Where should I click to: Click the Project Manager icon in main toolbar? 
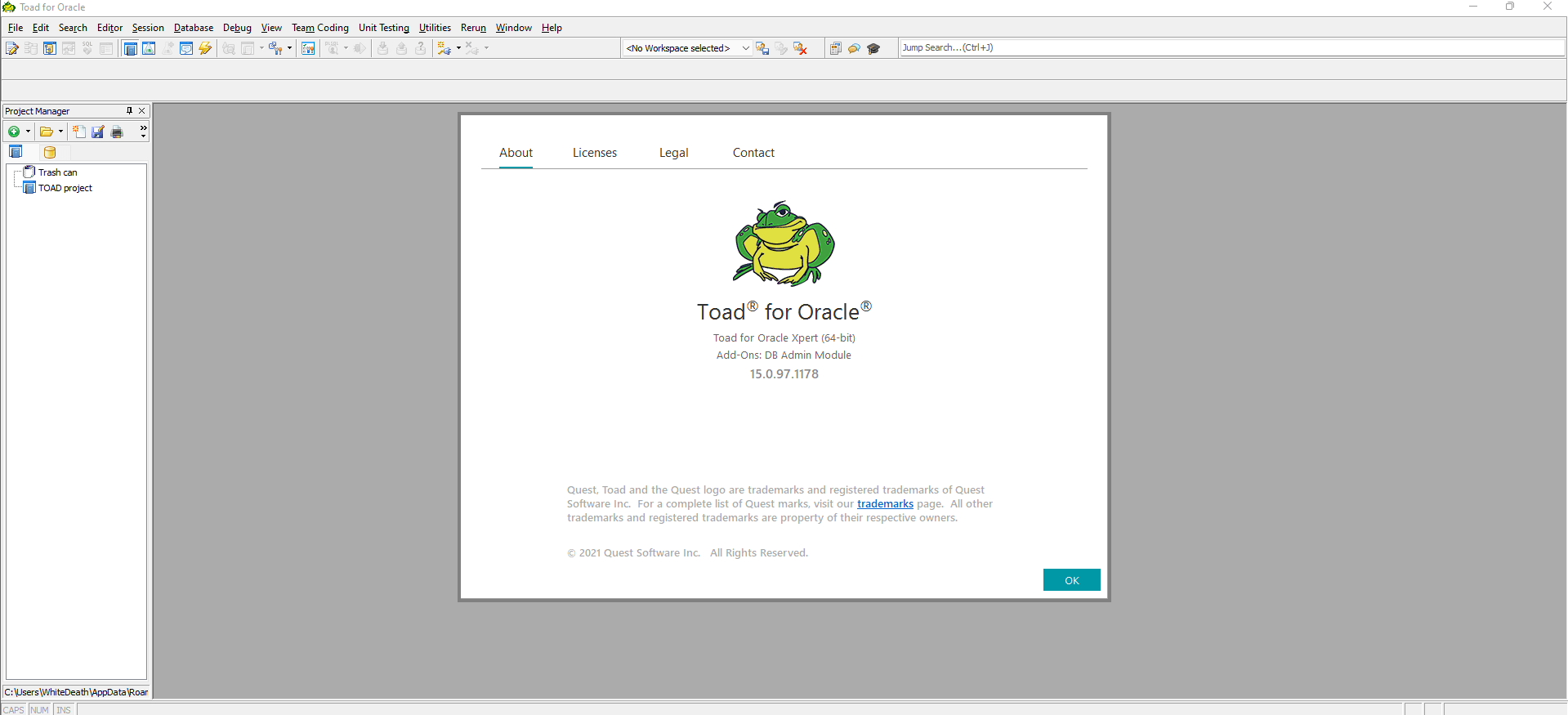tap(130, 48)
